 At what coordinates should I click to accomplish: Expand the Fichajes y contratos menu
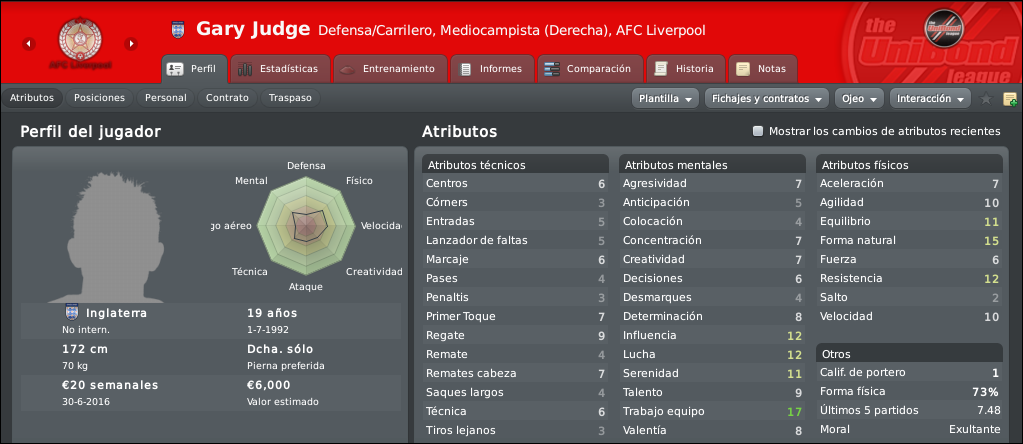coord(767,98)
